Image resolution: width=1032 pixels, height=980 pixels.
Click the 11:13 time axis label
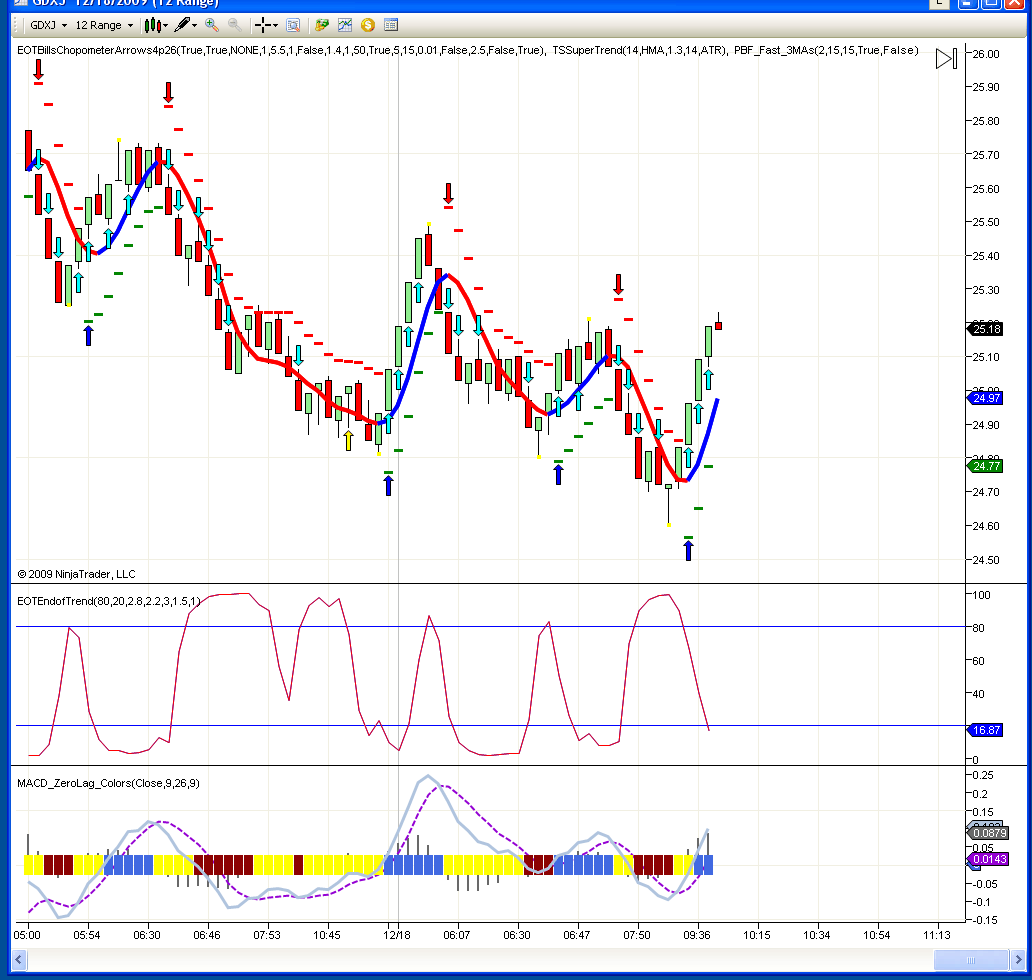tap(937, 935)
